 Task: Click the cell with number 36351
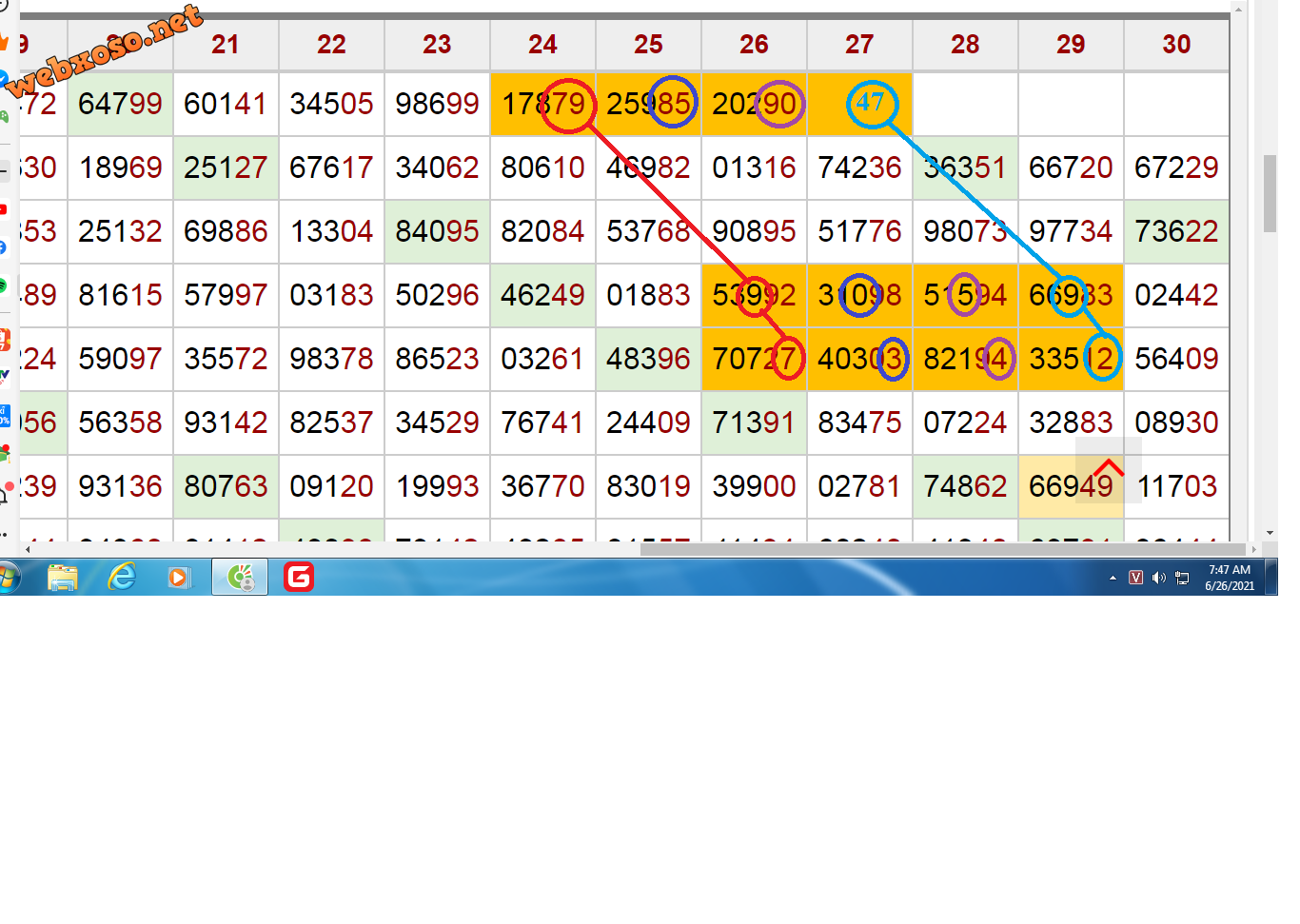pos(965,167)
